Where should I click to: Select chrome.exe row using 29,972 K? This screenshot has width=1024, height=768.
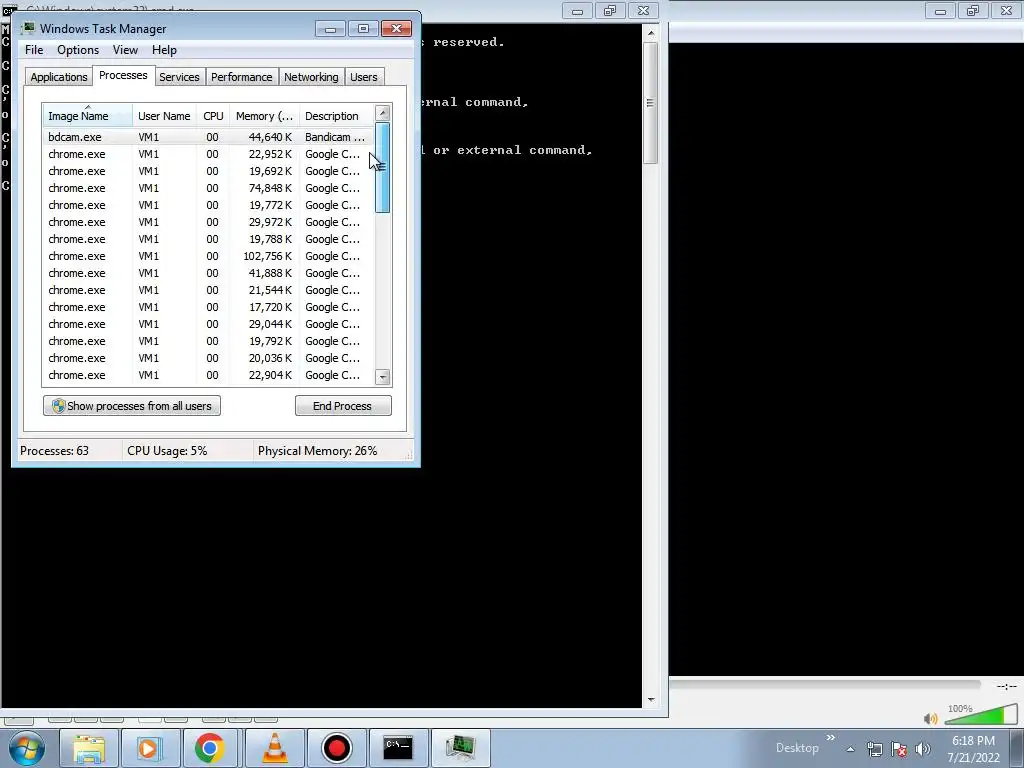coord(208,222)
